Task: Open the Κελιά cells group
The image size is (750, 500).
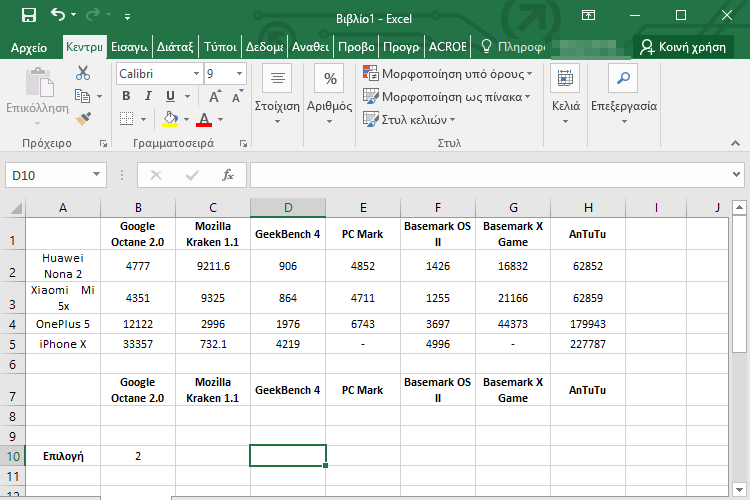Action: pos(565,94)
